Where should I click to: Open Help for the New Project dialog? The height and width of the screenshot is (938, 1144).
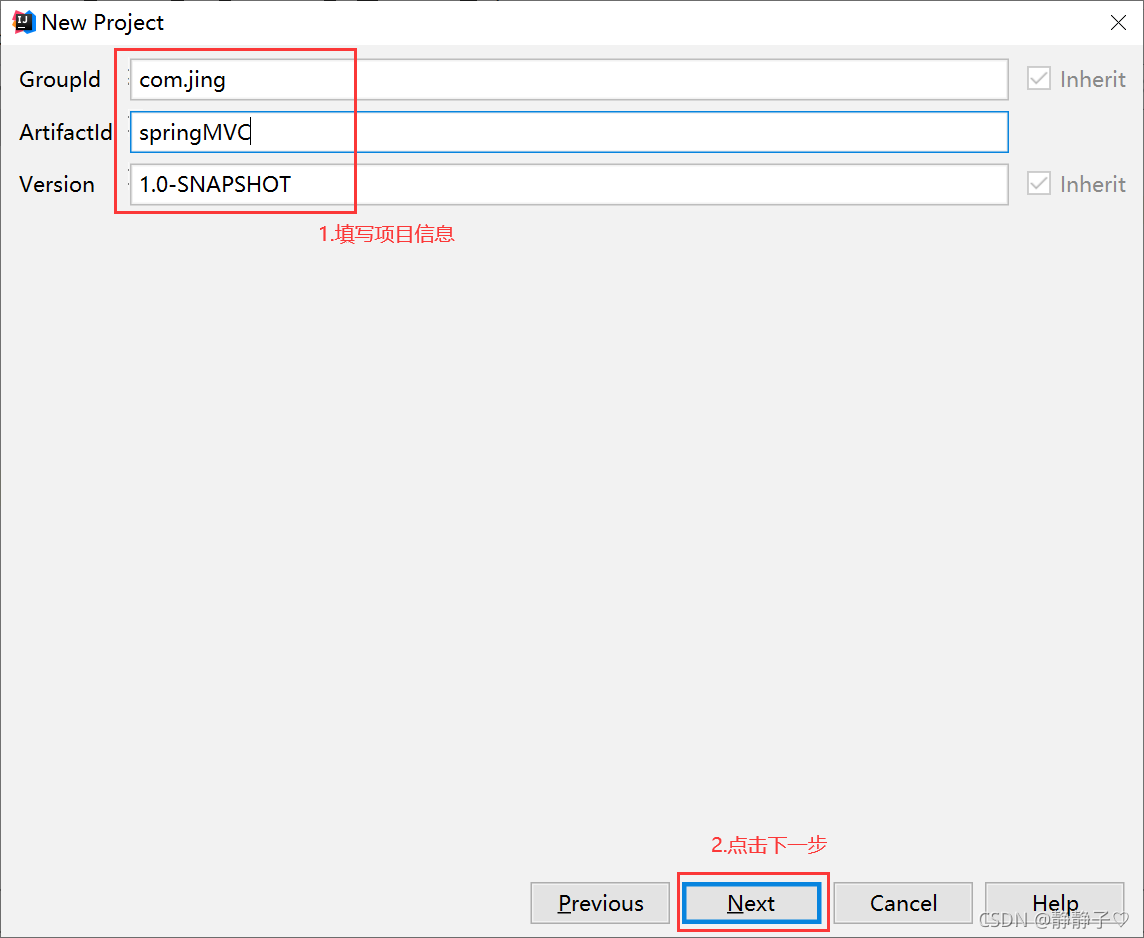click(1054, 903)
